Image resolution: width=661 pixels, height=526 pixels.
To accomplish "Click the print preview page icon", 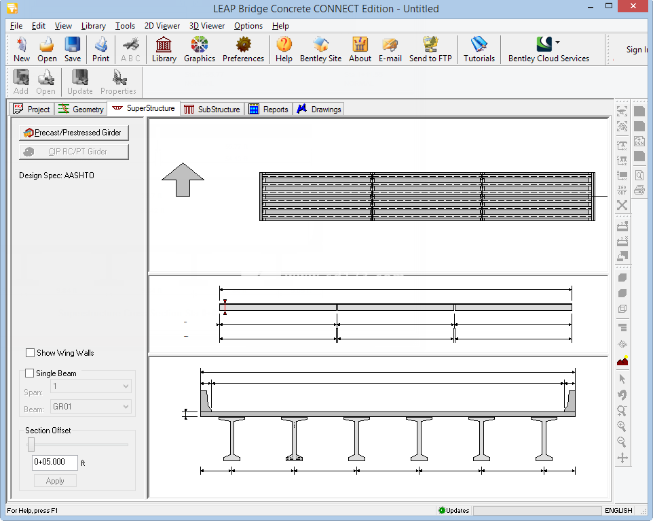I will point(640,175).
